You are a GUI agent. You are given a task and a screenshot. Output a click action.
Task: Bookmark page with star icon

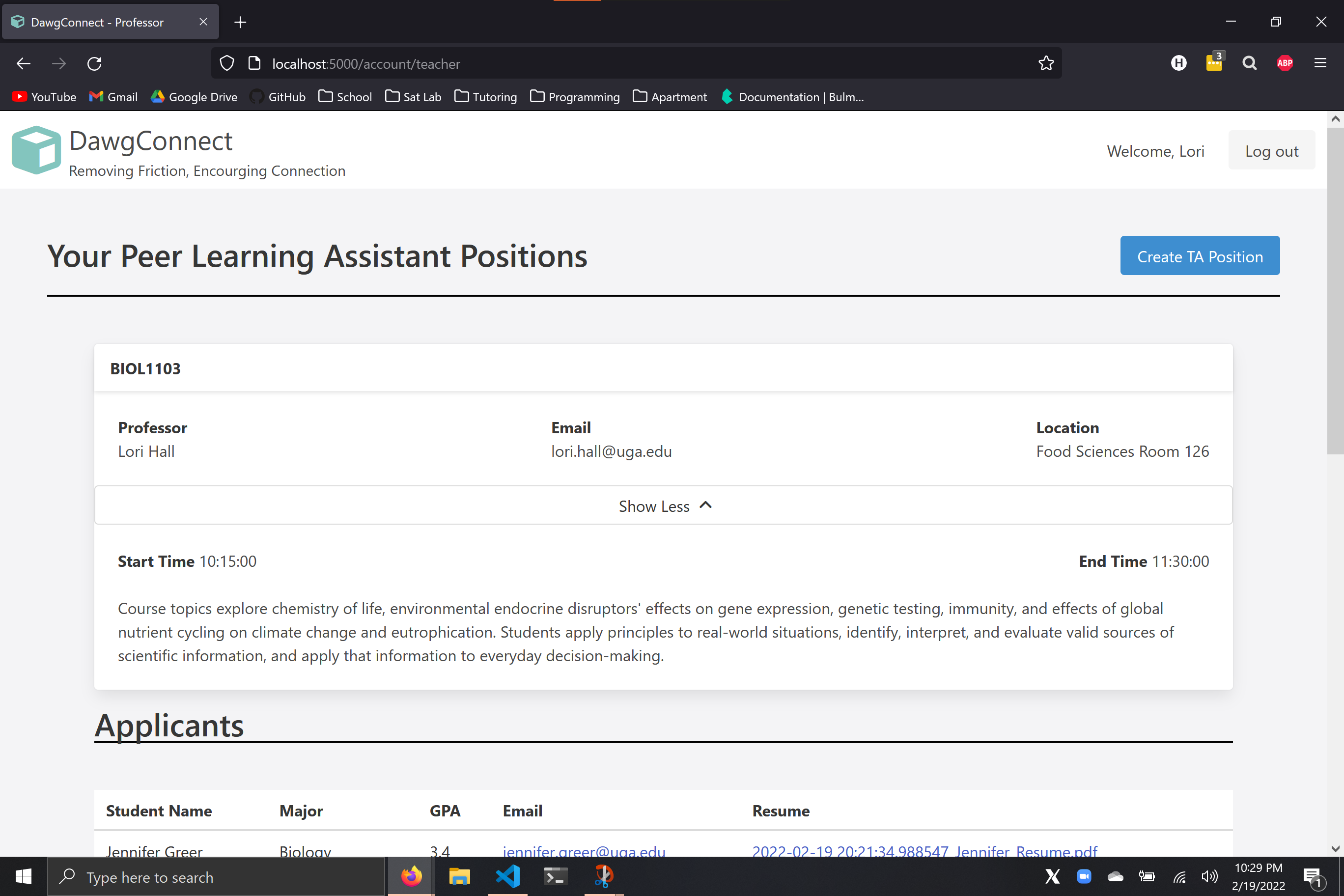coord(1046,63)
